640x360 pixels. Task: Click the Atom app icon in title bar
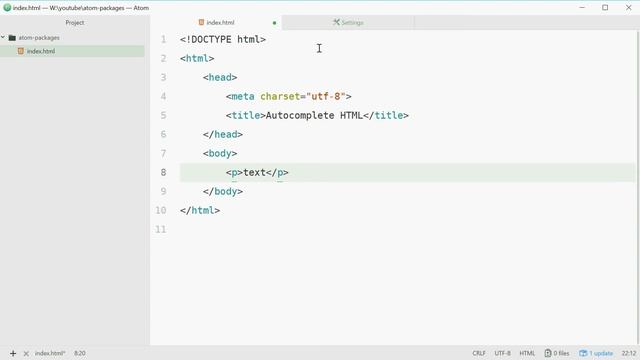[7, 7]
